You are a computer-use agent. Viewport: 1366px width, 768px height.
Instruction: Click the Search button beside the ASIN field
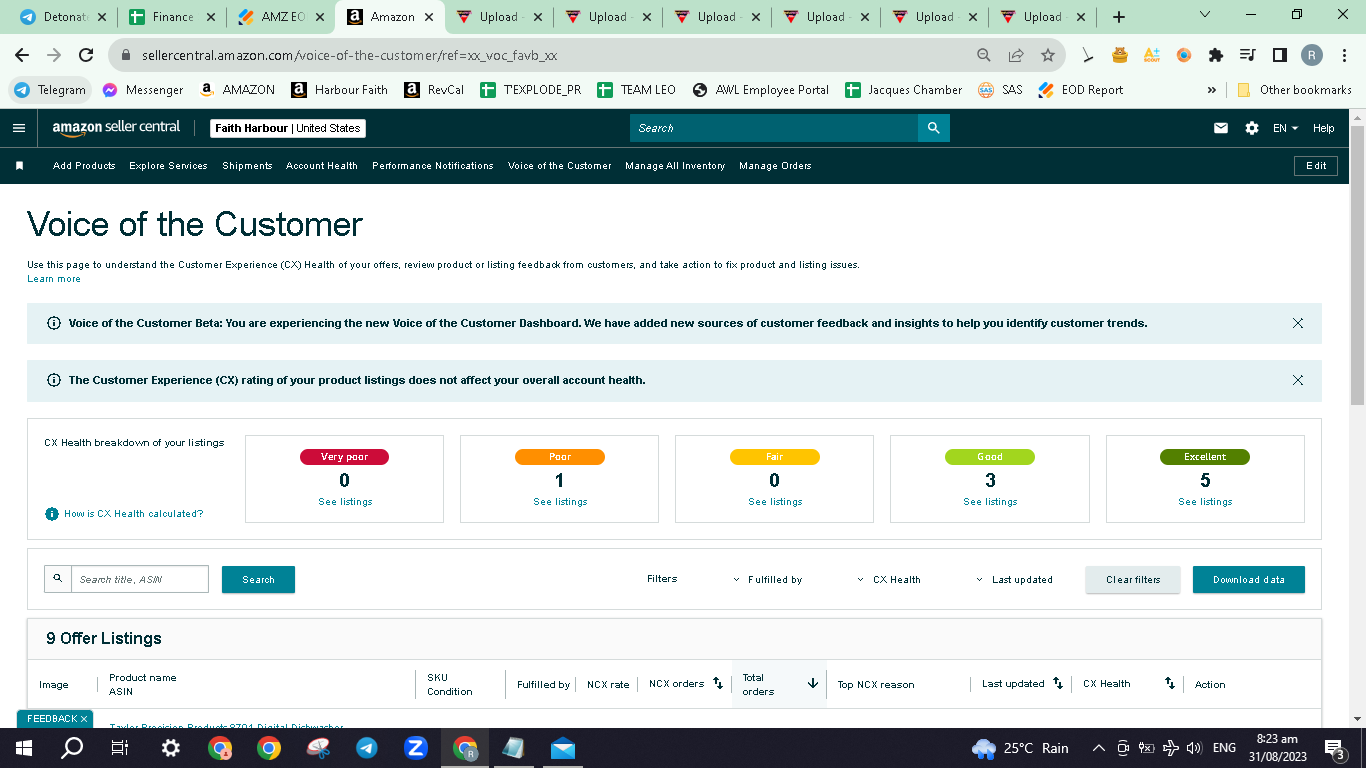click(x=258, y=580)
